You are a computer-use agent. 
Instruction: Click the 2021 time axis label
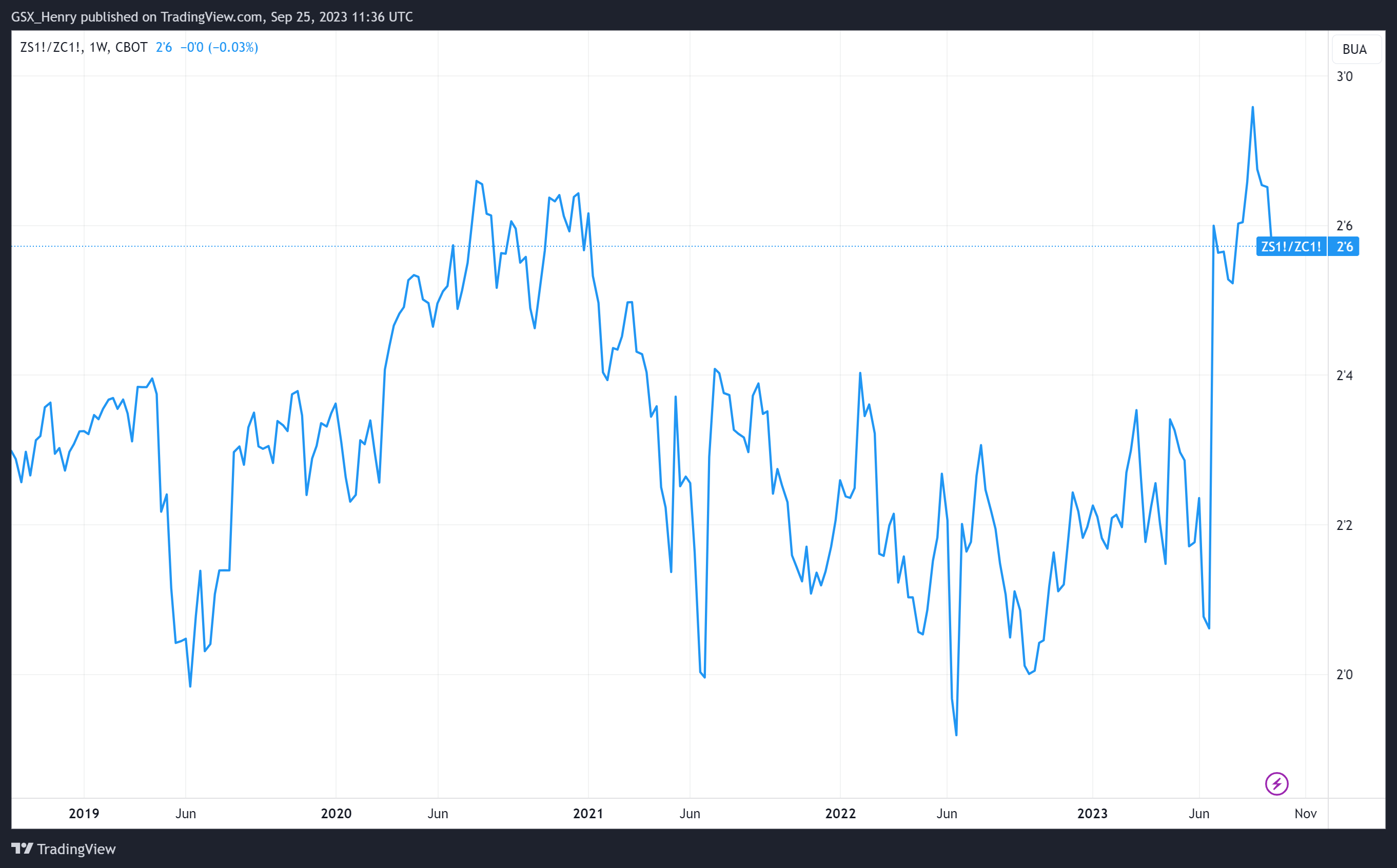[x=588, y=814]
